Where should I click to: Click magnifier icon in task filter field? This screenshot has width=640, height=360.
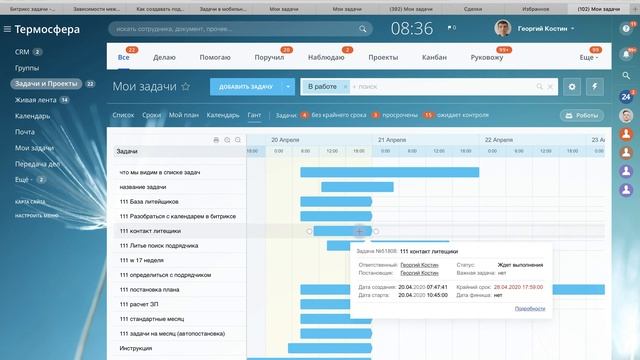[x=539, y=87]
